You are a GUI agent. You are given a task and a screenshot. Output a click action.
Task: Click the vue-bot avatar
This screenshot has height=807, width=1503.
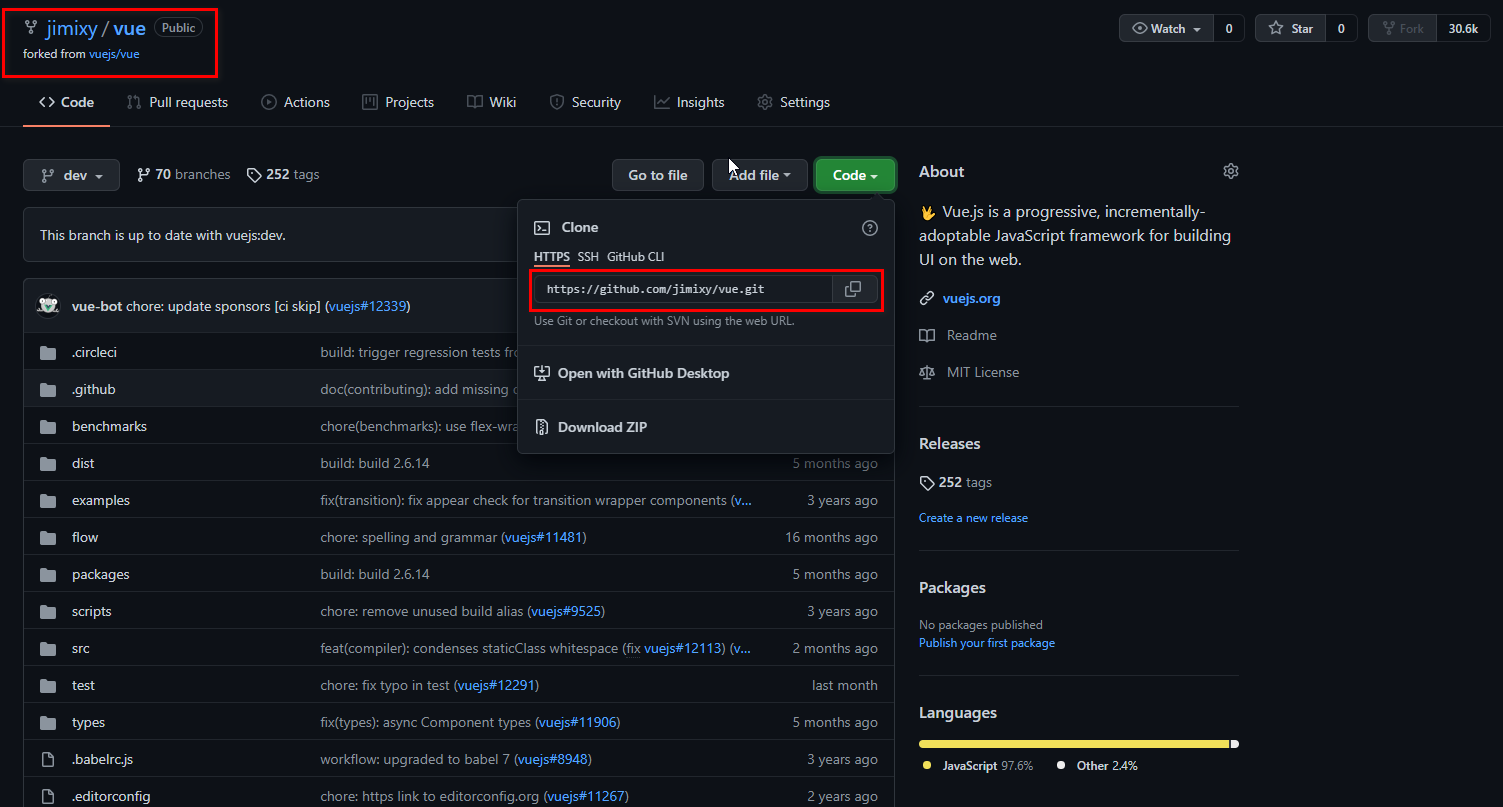pos(48,305)
